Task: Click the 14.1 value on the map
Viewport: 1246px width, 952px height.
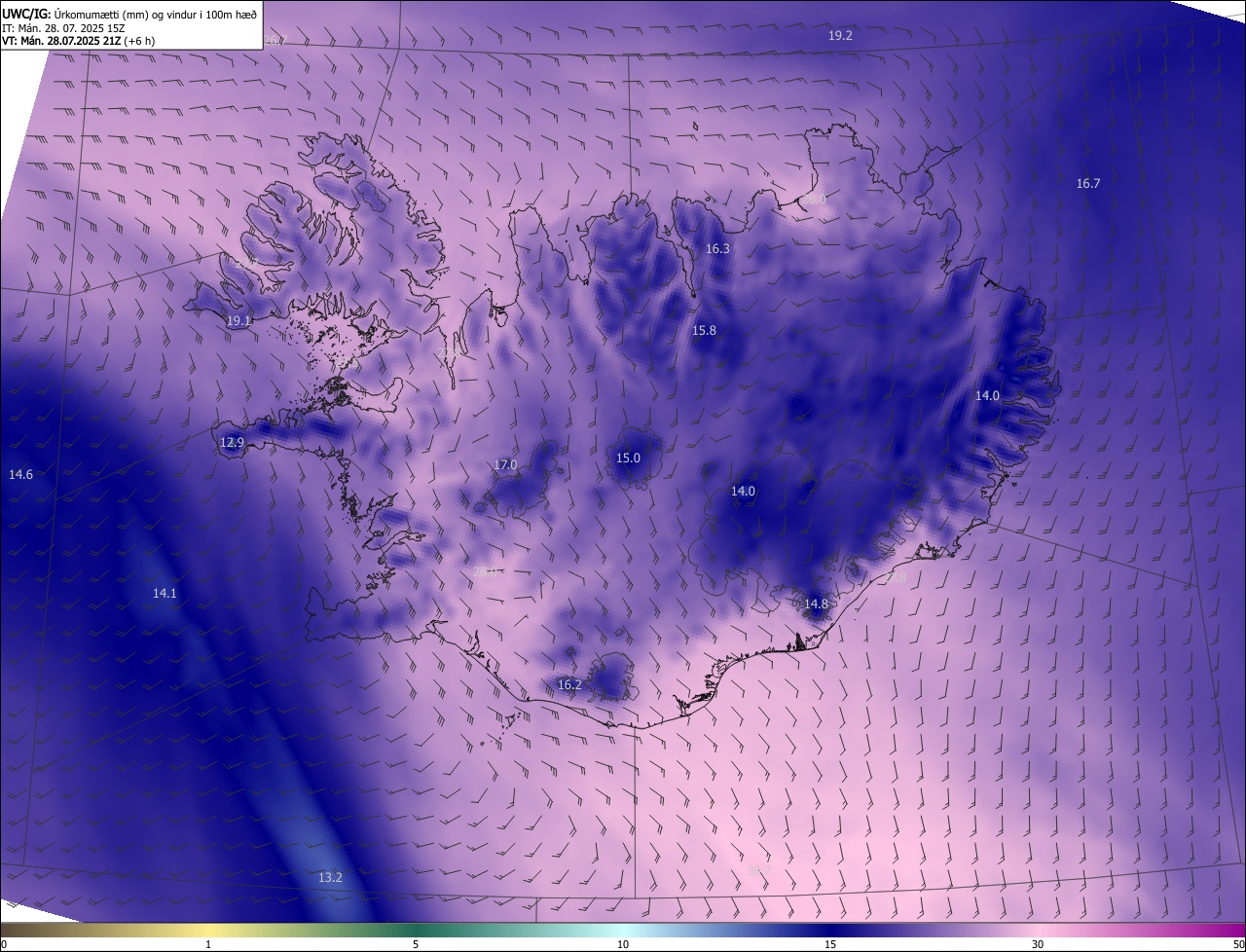Action: tap(165, 593)
